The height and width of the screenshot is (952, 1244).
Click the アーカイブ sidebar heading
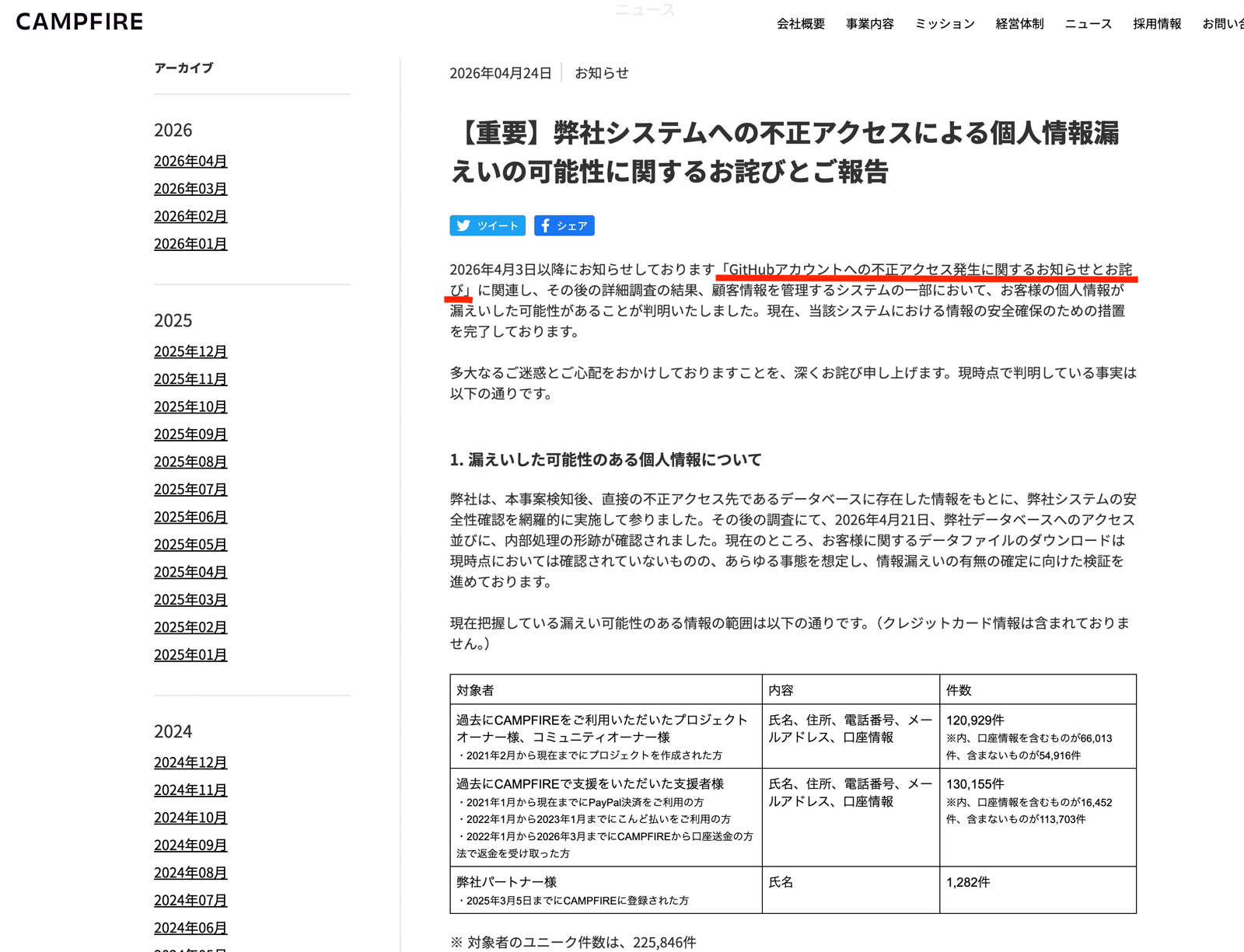tap(183, 68)
